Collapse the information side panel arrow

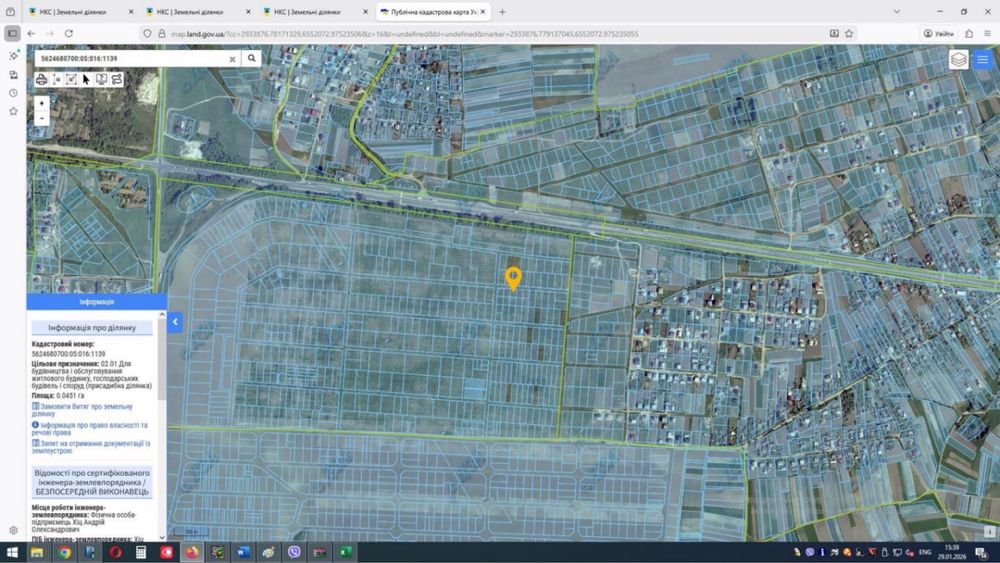point(175,322)
